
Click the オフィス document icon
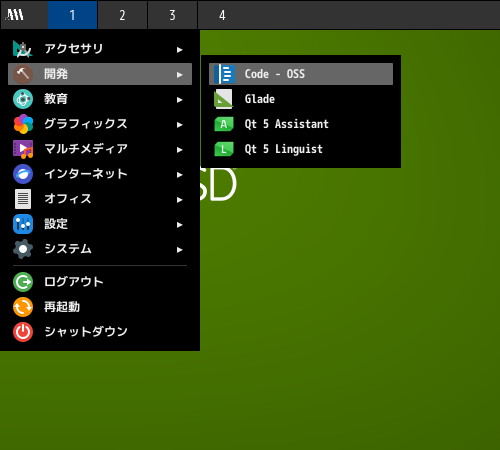23,199
